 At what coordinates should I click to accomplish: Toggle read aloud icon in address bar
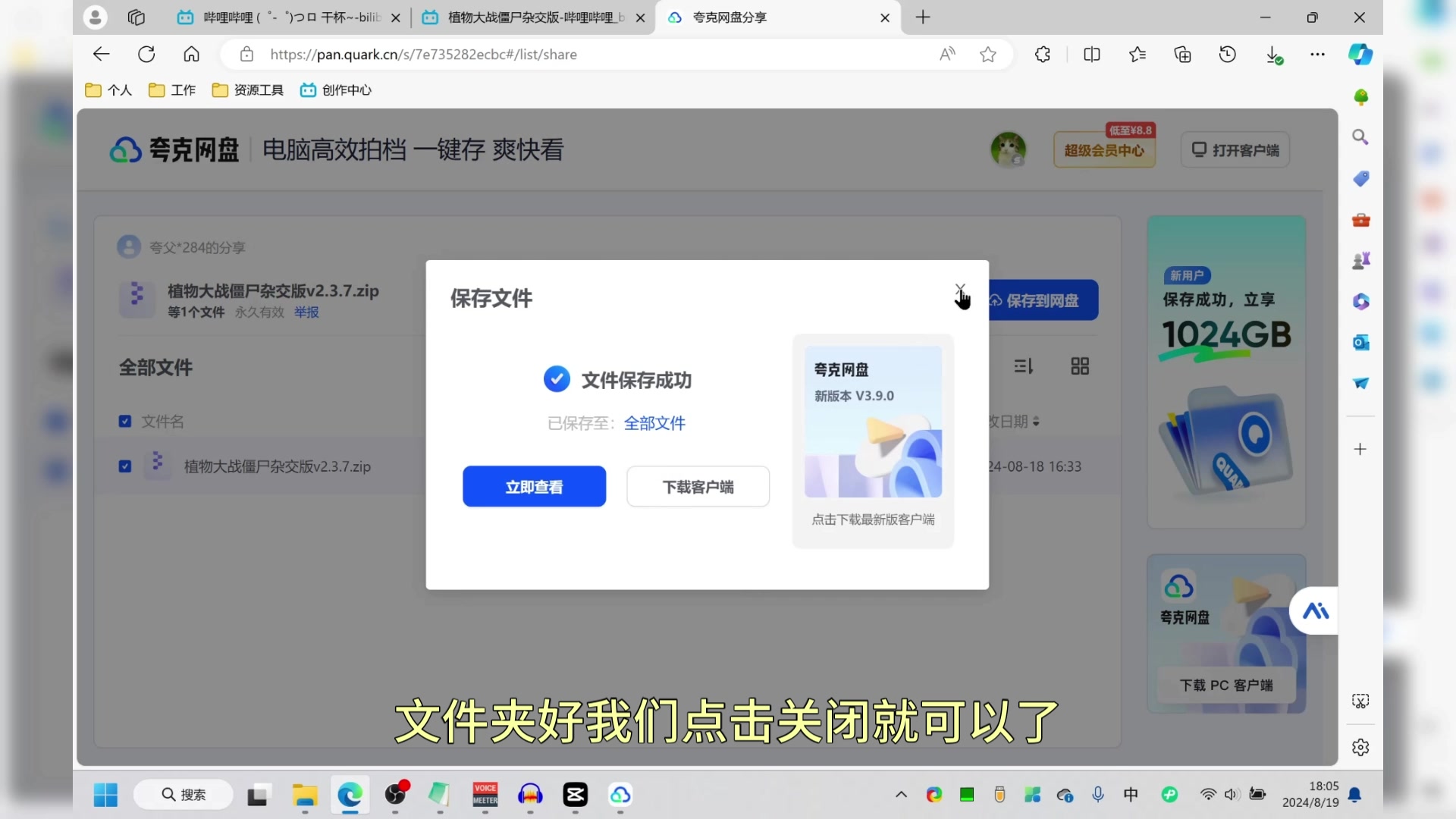pyautogui.click(x=947, y=54)
